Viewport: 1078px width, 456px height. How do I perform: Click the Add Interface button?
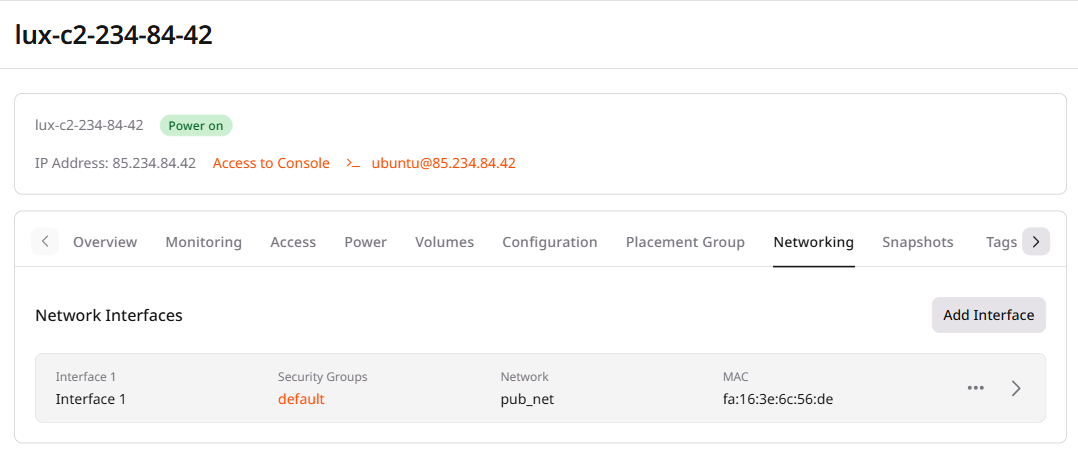[x=989, y=315]
